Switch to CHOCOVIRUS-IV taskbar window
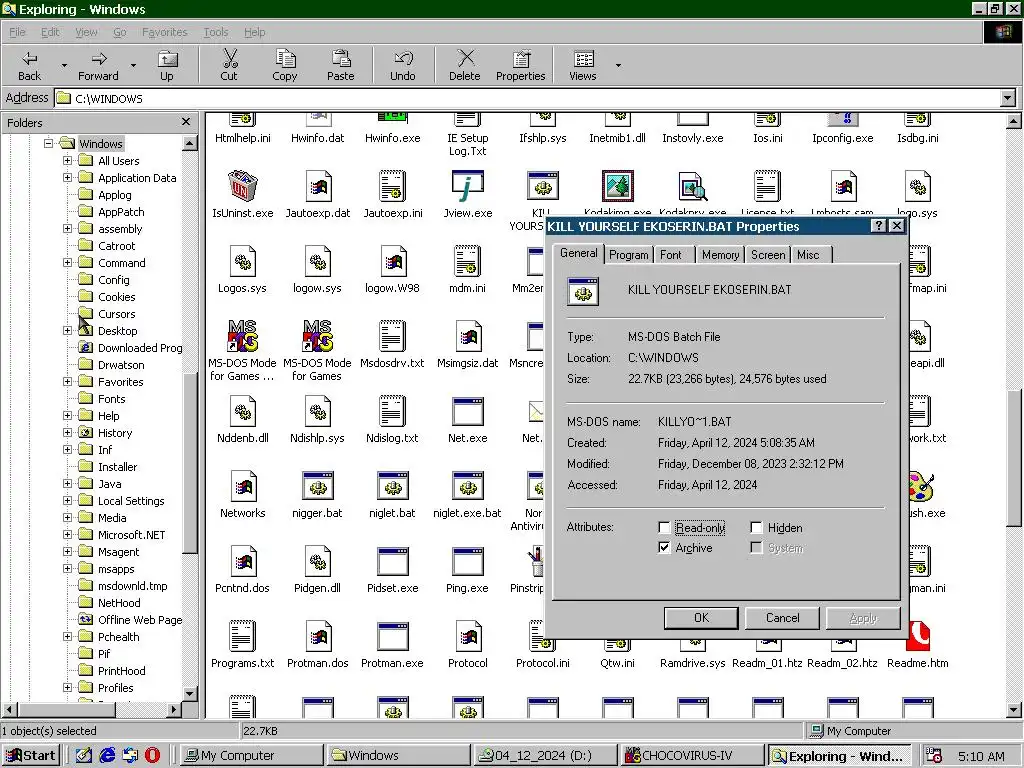The width and height of the screenshot is (1024, 768). (x=692, y=756)
